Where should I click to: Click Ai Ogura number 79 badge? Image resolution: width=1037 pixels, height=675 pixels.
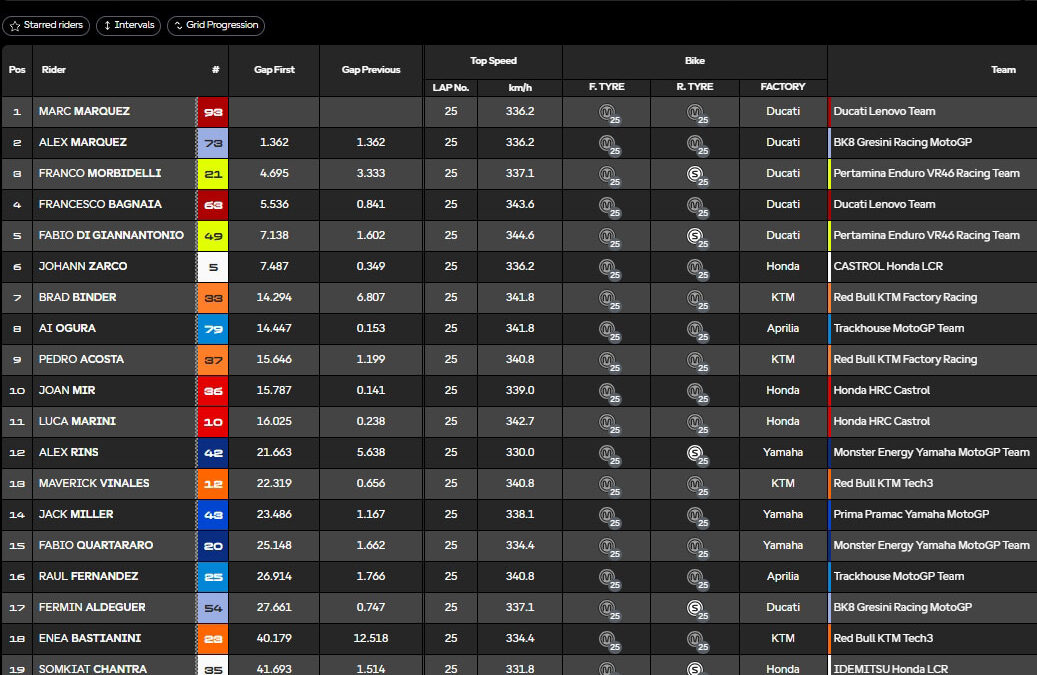point(213,329)
